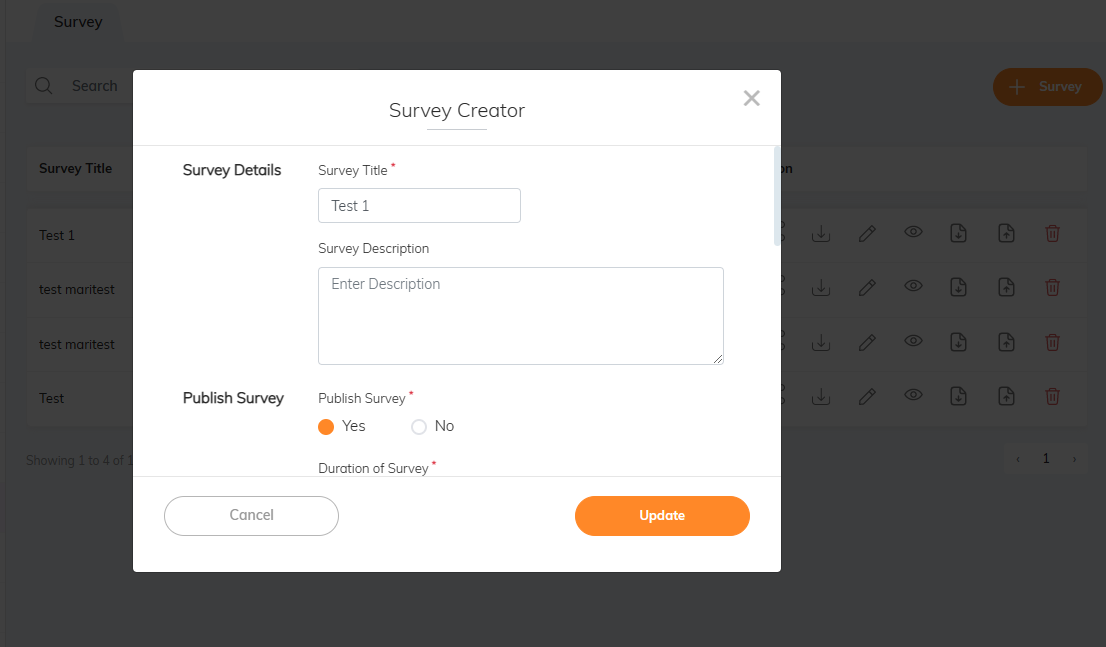
Task: Click the eye preview icon for Test 1
Action: (913, 232)
